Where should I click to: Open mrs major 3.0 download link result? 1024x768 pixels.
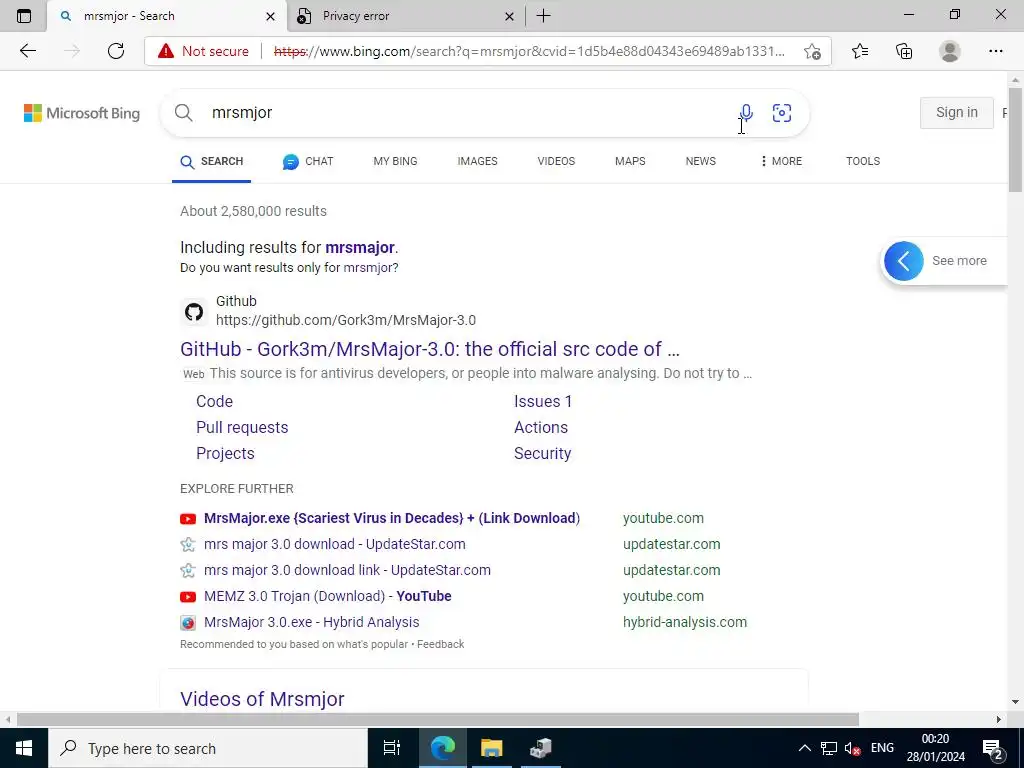point(347,570)
